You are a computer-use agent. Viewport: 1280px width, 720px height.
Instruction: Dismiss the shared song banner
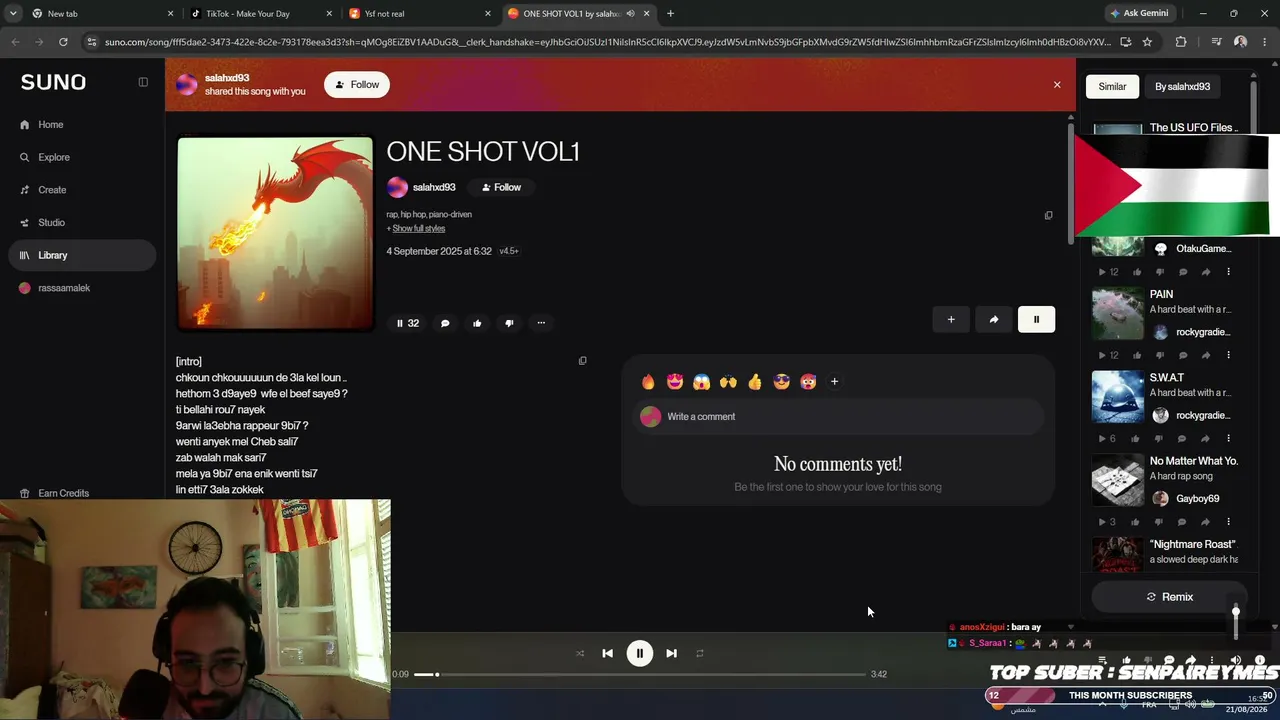(x=1057, y=85)
